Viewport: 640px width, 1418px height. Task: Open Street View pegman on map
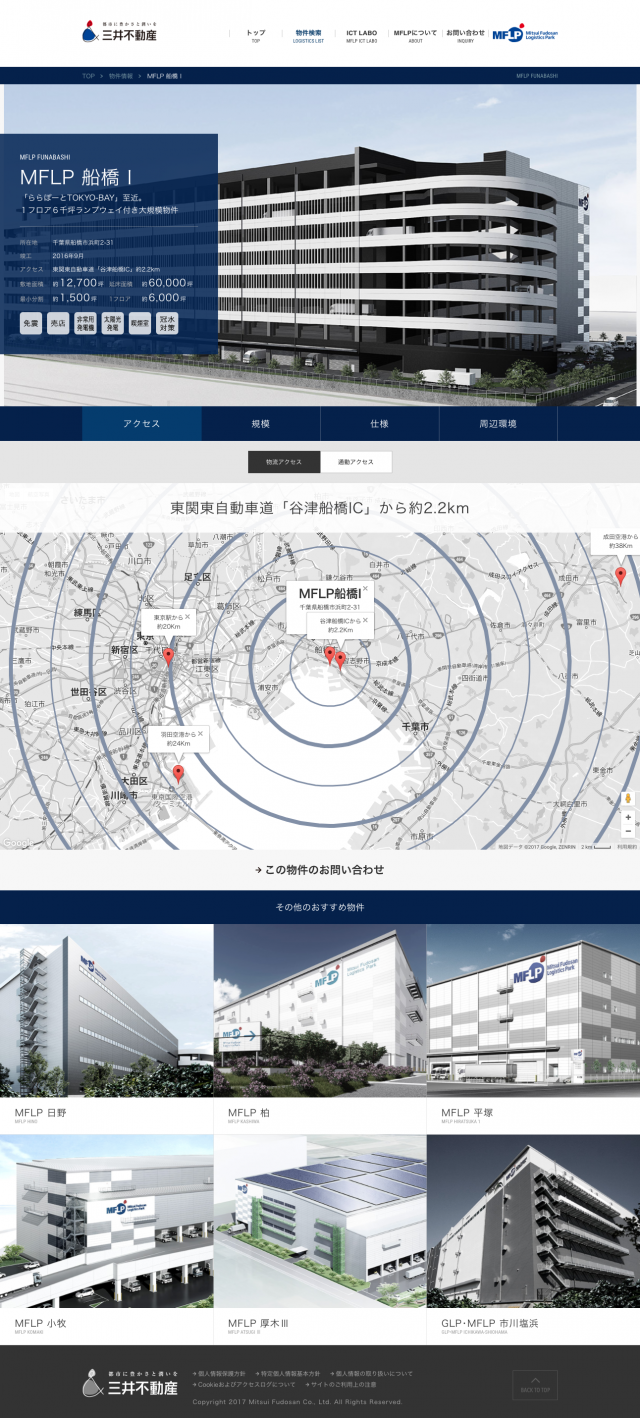[x=628, y=798]
